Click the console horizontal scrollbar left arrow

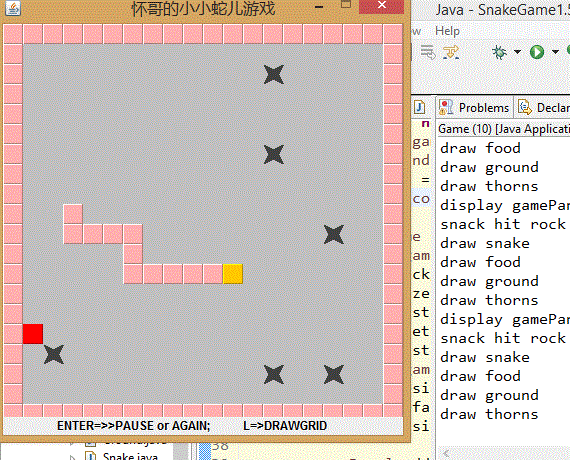tap(446, 453)
